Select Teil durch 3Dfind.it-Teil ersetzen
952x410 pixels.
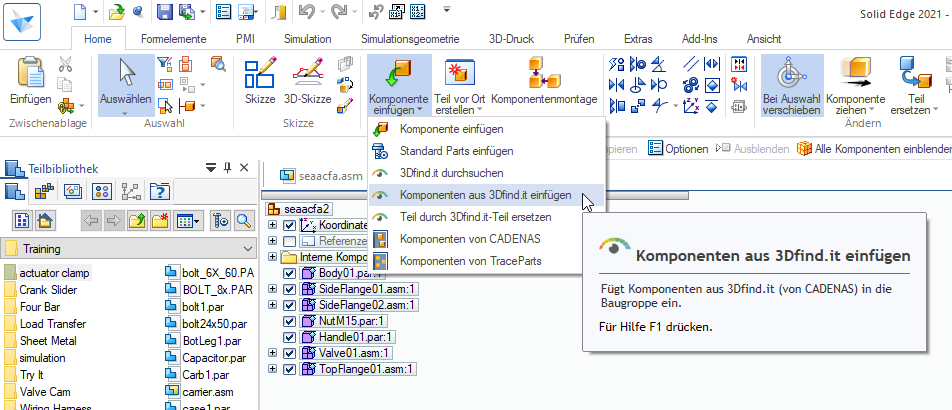click(x=486, y=217)
